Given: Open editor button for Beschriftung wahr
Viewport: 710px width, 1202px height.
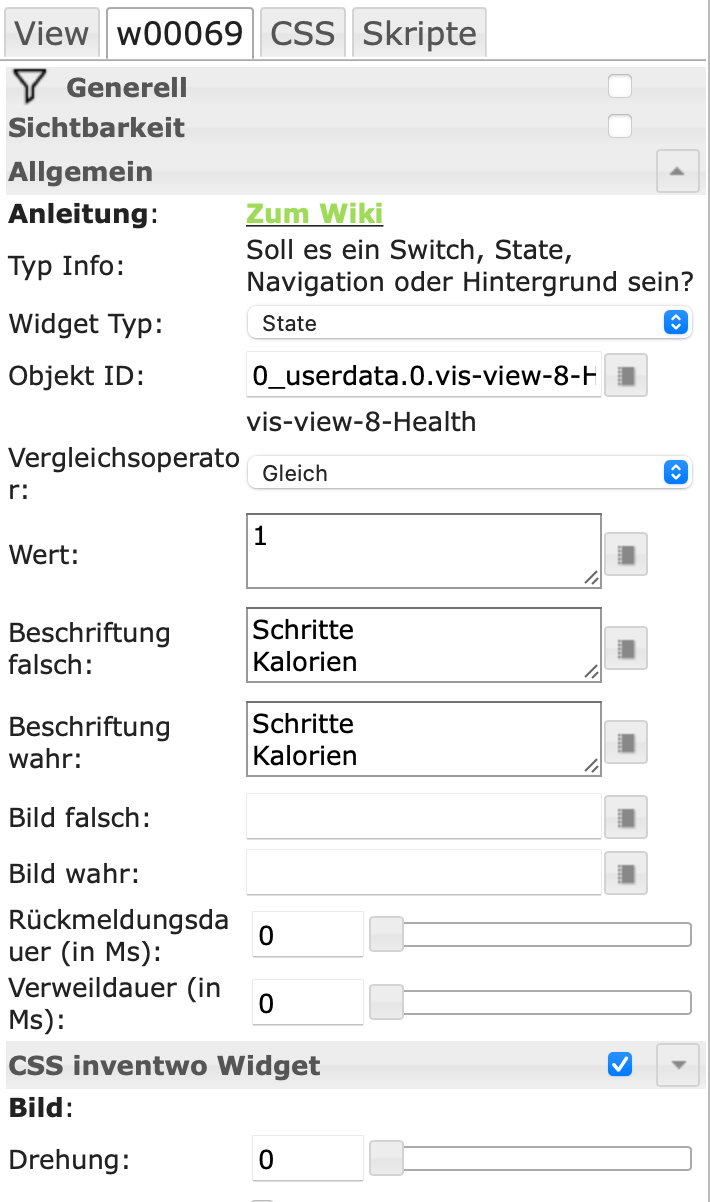Looking at the screenshot, I should pos(627,742).
